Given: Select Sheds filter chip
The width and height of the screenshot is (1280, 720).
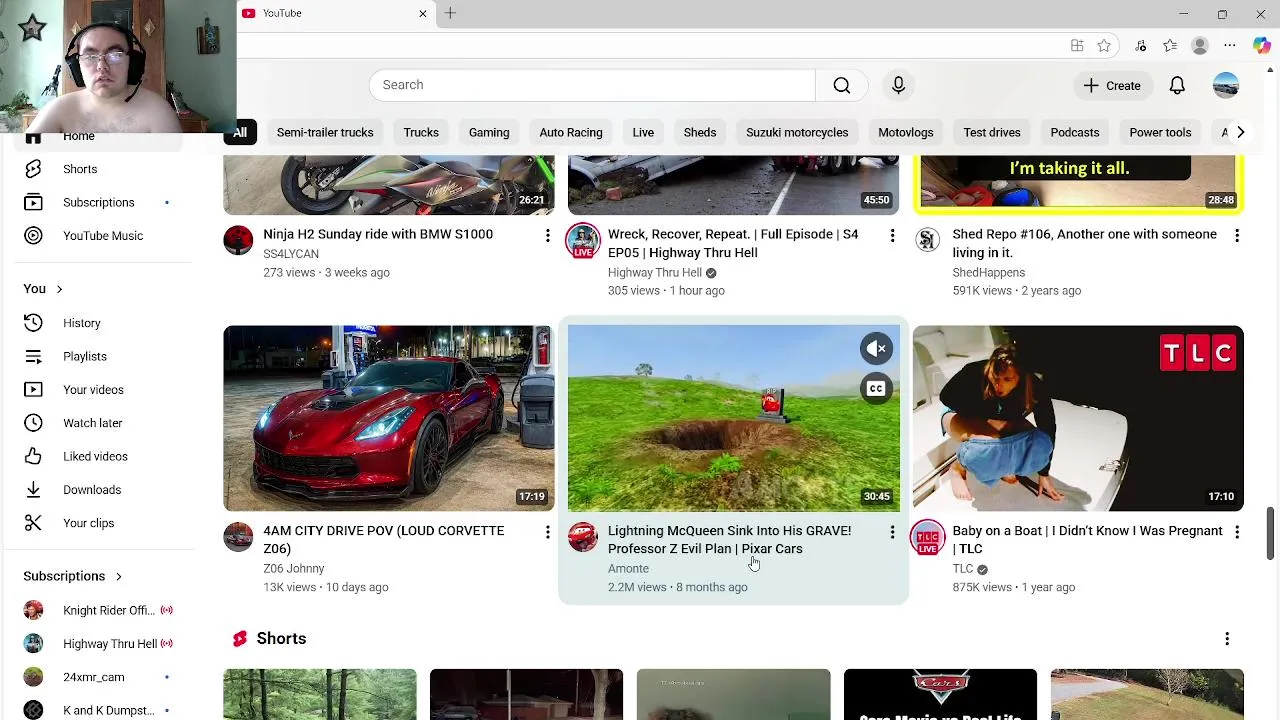Looking at the screenshot, I should click(700, 132).
